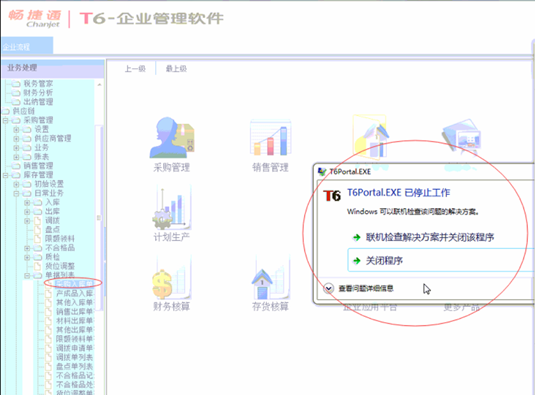Click the 税务管家 folder icon

(16, 84)
